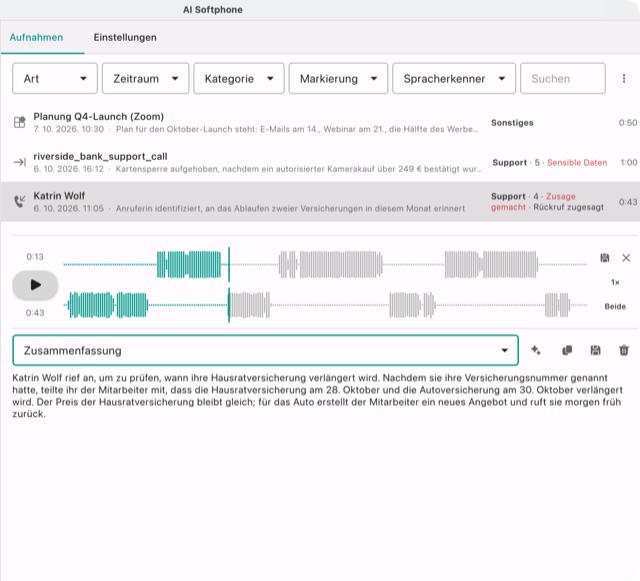Seek in the lower waveform track

[325, 305]
